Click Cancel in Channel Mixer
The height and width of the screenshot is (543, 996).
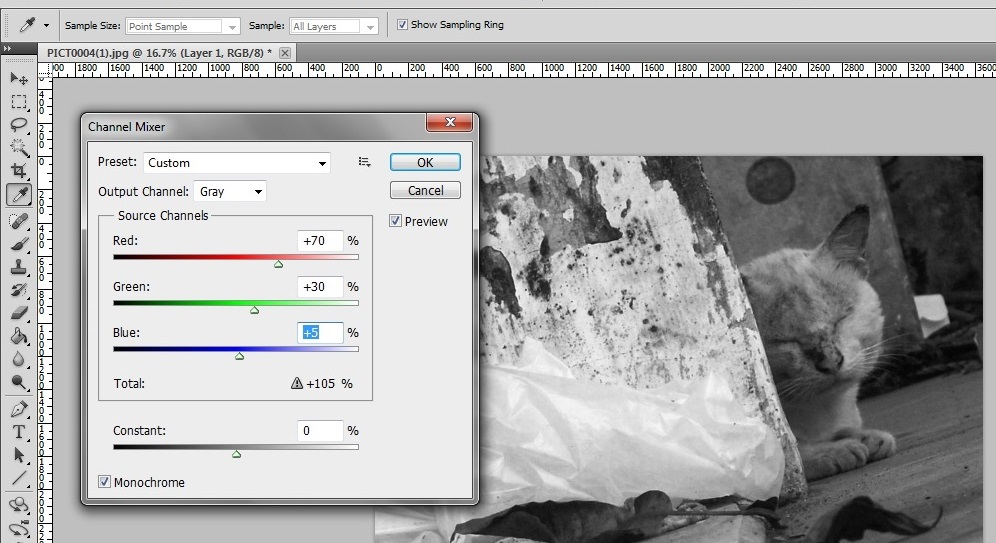tap(425, 190)
